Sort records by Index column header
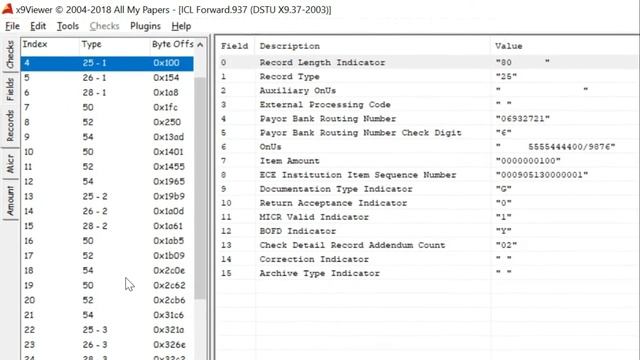Viewport: 640px width, 360px height. coord(49,44)
